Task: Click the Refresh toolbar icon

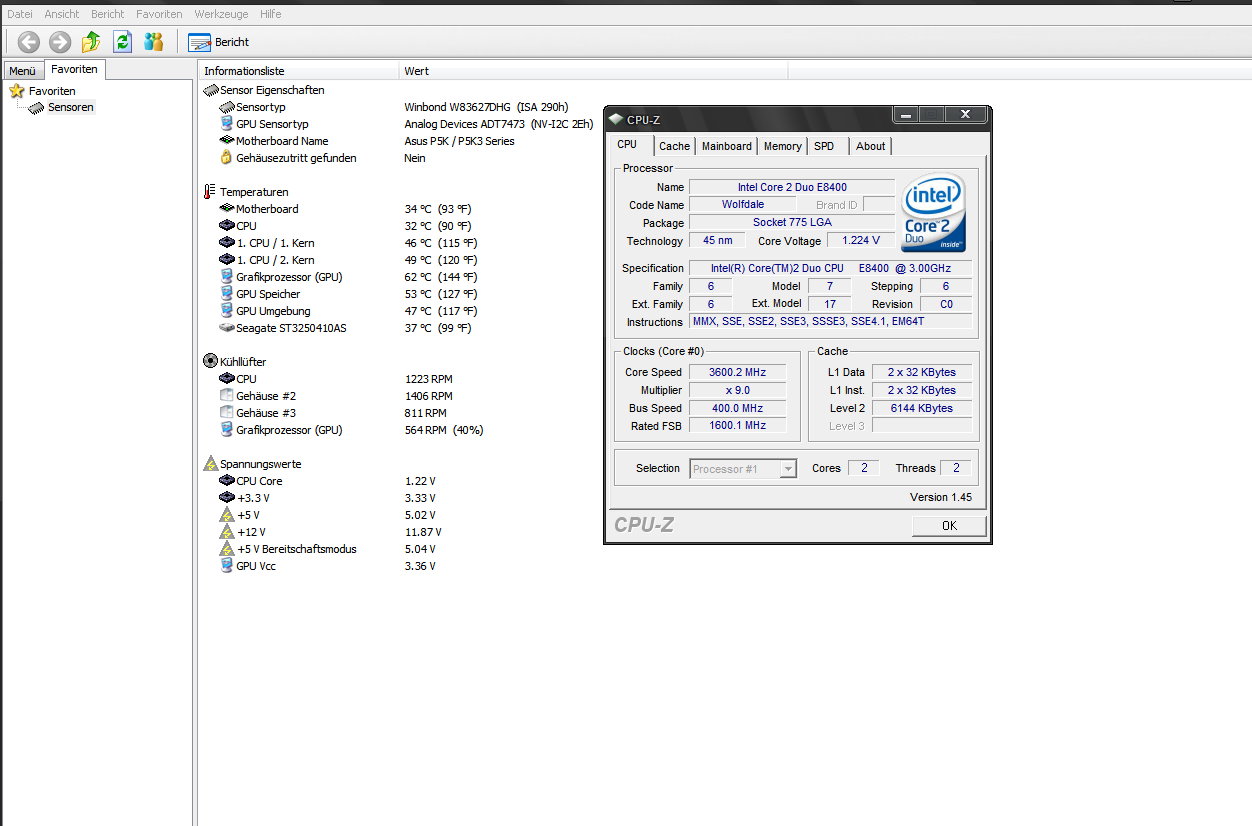Action: click(122, 42)
